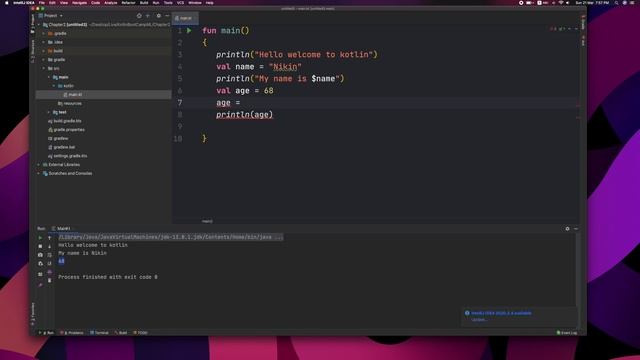Screen dimensions: 640x360
Task: Expand the gradle folder
Action: [x=44, y=60]
